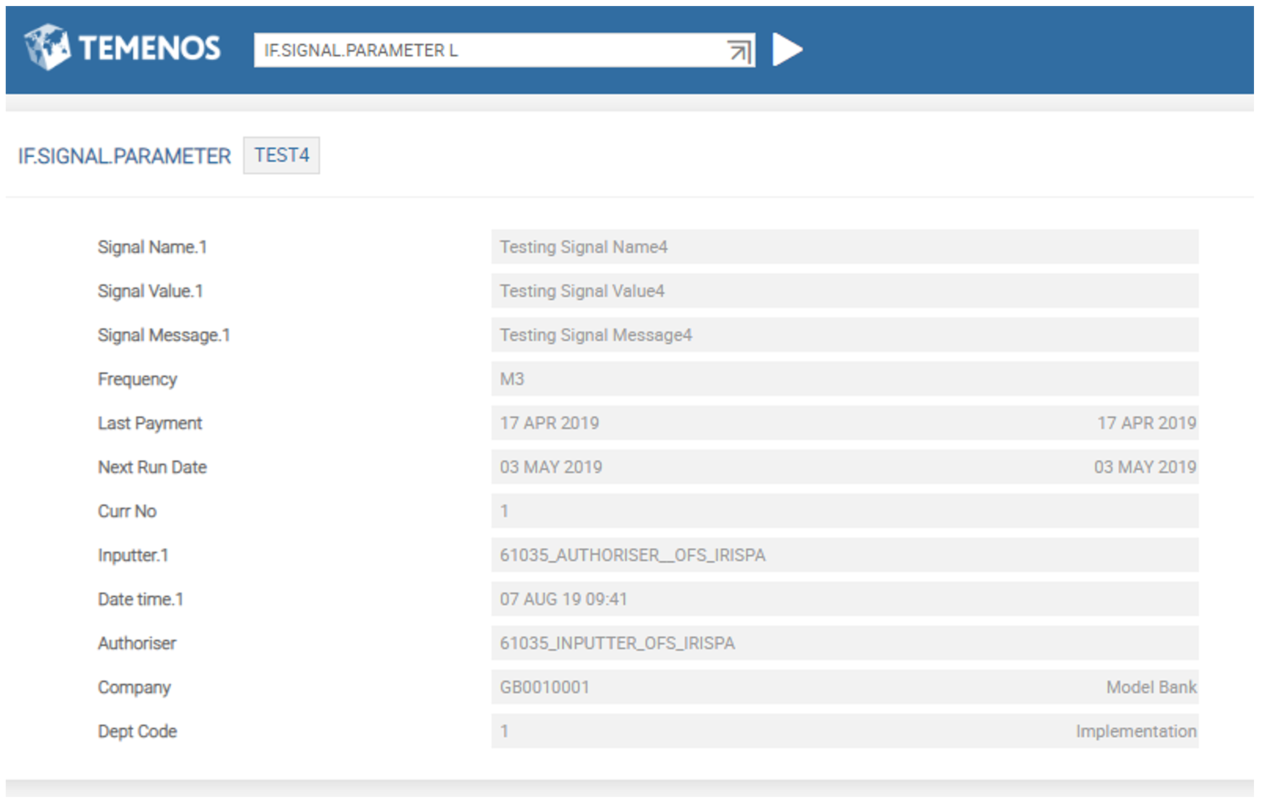Click the Temenos globe logo icon
The height and width of the screenshot is (804, 1262).
47,47
